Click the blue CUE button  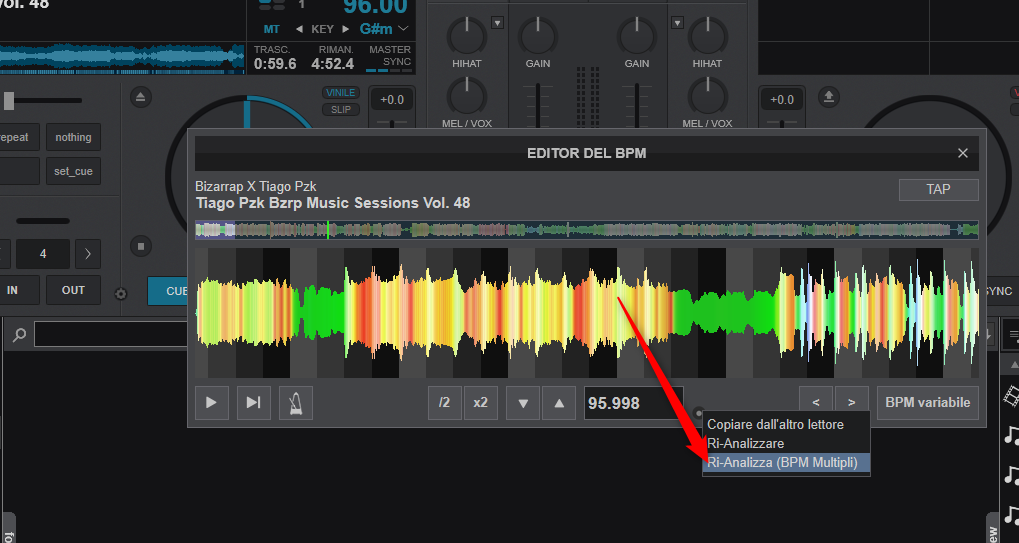coord(168,291)
